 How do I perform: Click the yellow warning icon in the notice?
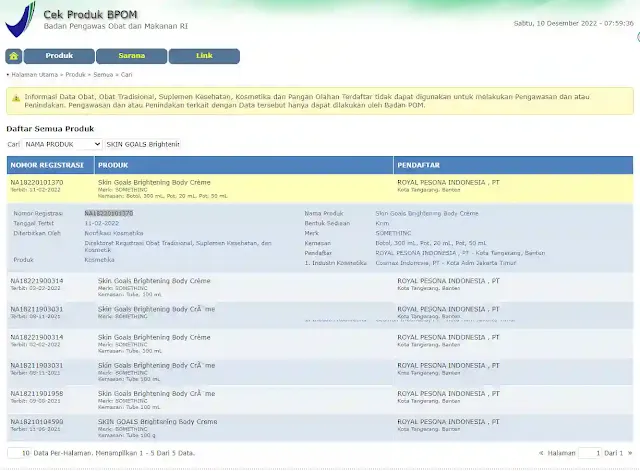16,98
